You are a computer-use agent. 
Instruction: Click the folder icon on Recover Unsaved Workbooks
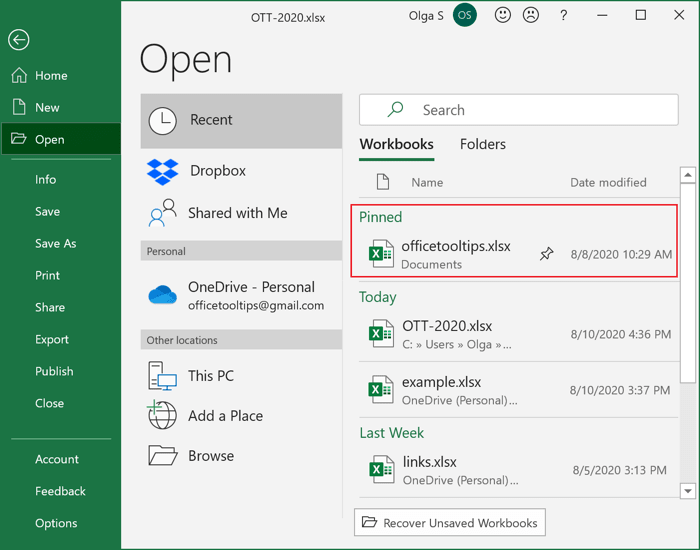click(369, 521)
